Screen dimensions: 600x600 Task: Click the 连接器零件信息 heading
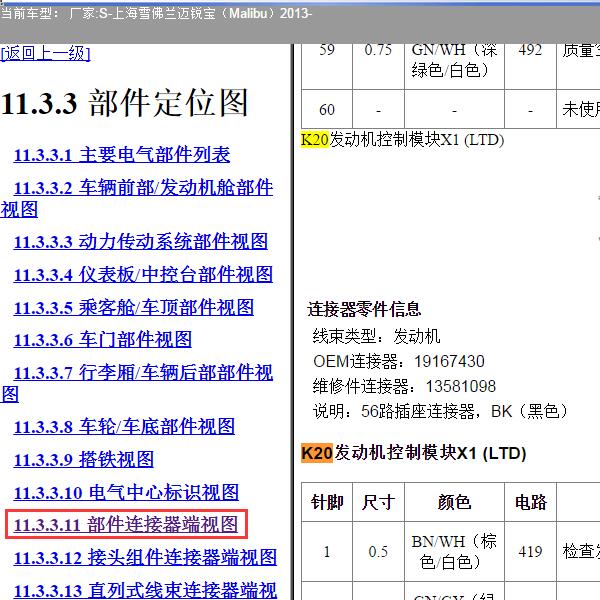tap(364, 309)
